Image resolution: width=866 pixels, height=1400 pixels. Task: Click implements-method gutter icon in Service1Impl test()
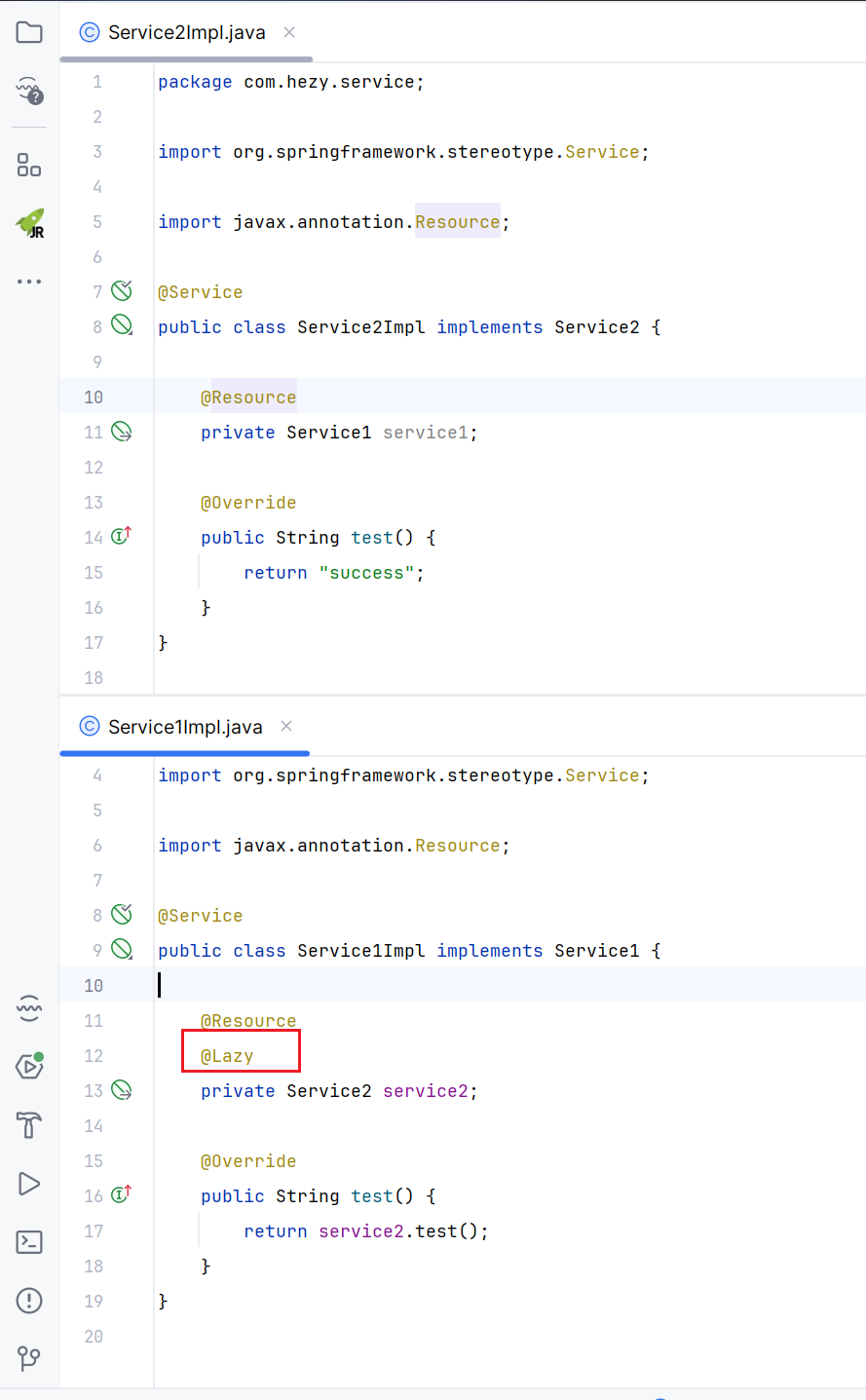[x=122, y=1194]
